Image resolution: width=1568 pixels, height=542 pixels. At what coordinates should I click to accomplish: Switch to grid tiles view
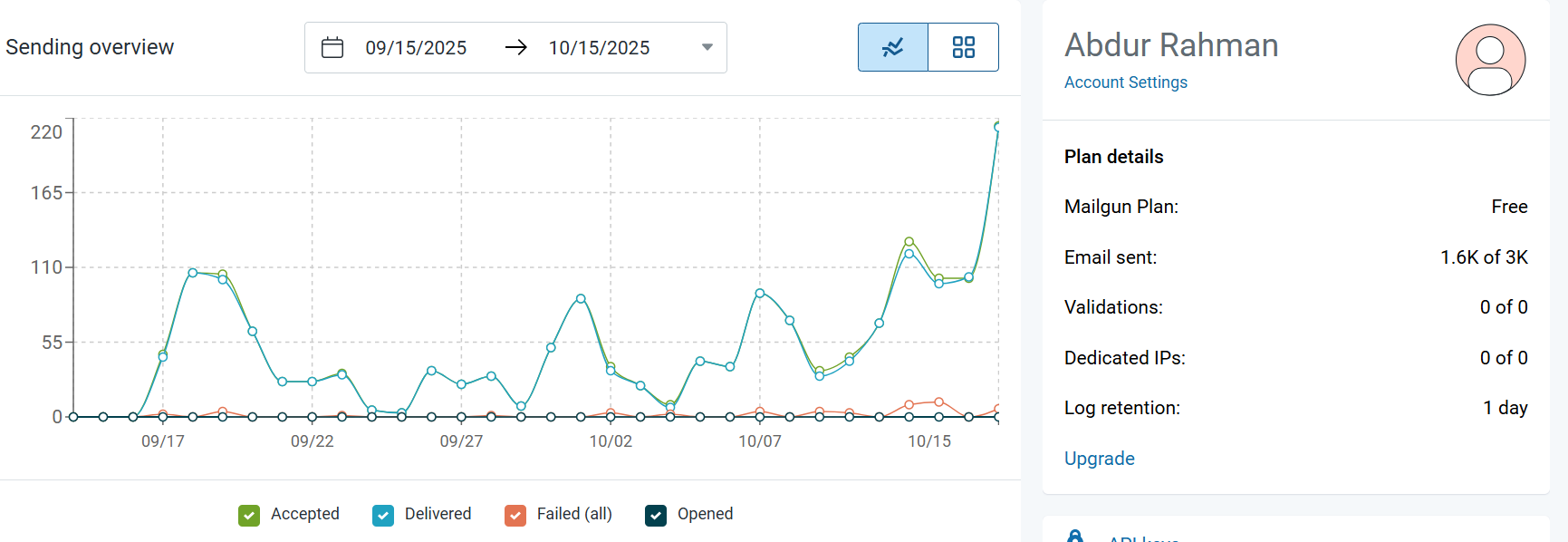tap(963, 47)
